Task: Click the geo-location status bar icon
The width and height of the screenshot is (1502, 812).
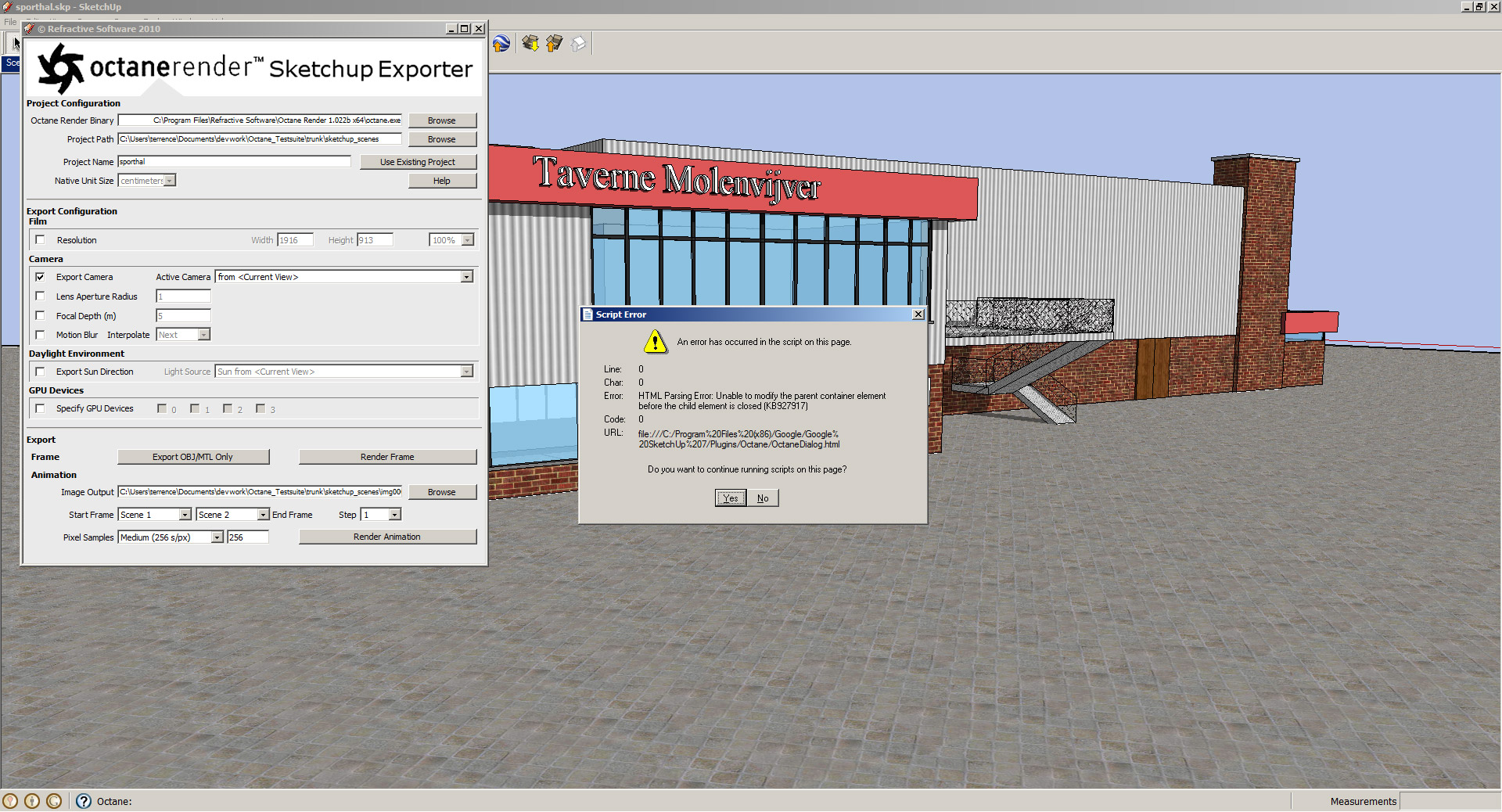Action: click(10, 801)
